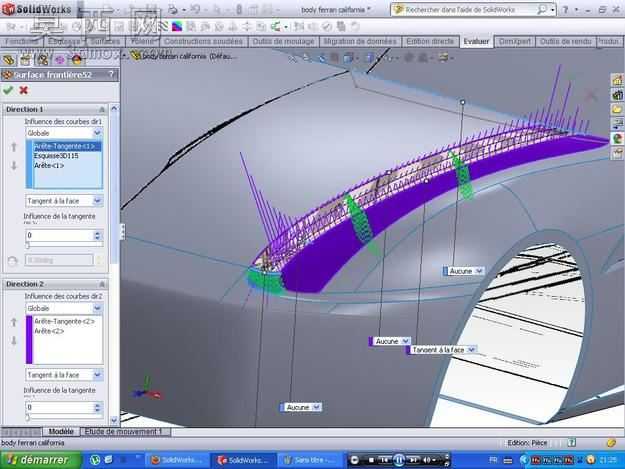Switch to the Fonctions tab
The width and height of the screenshot is (625, 469).
[21, 41]
